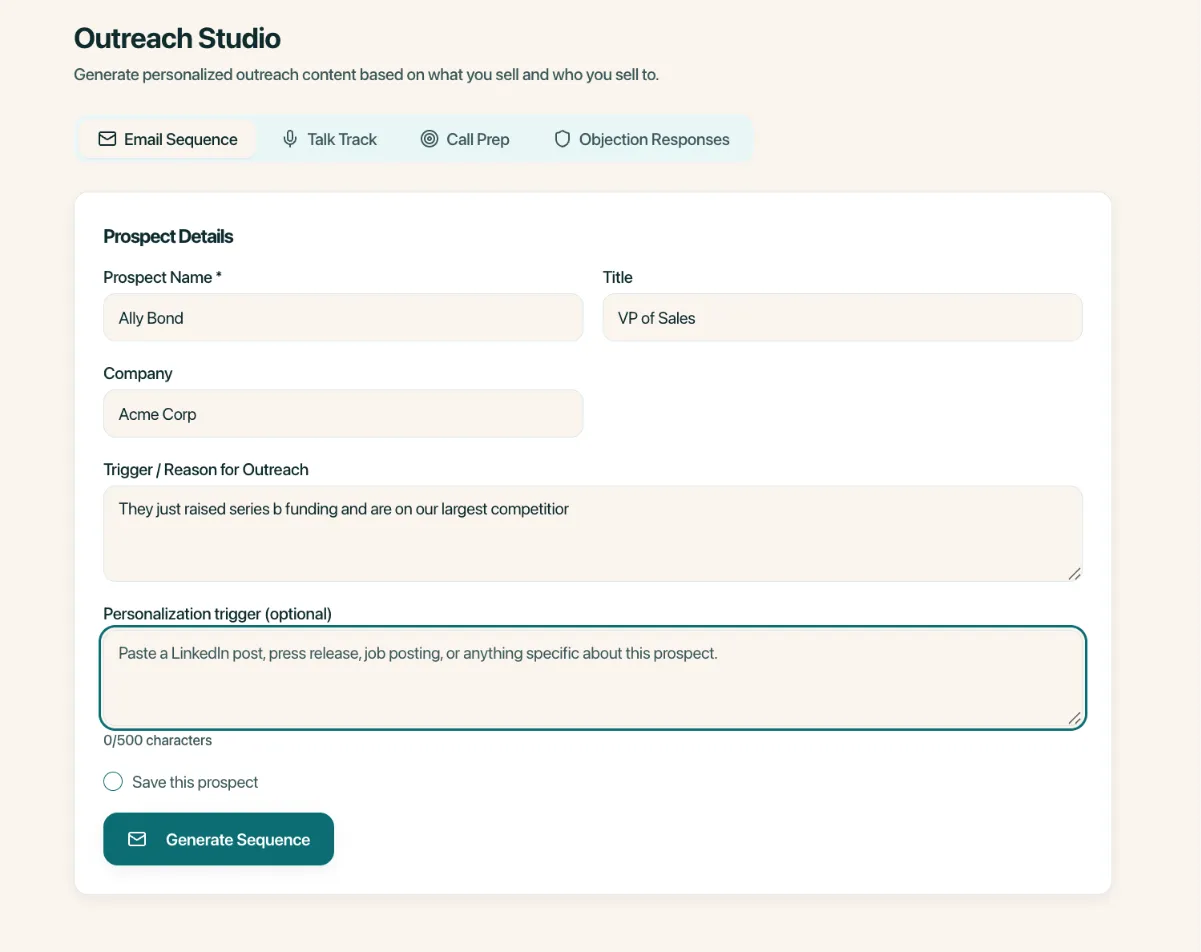
Task: Click the resize grip on the Trigger textarea
Action: 1075,574
